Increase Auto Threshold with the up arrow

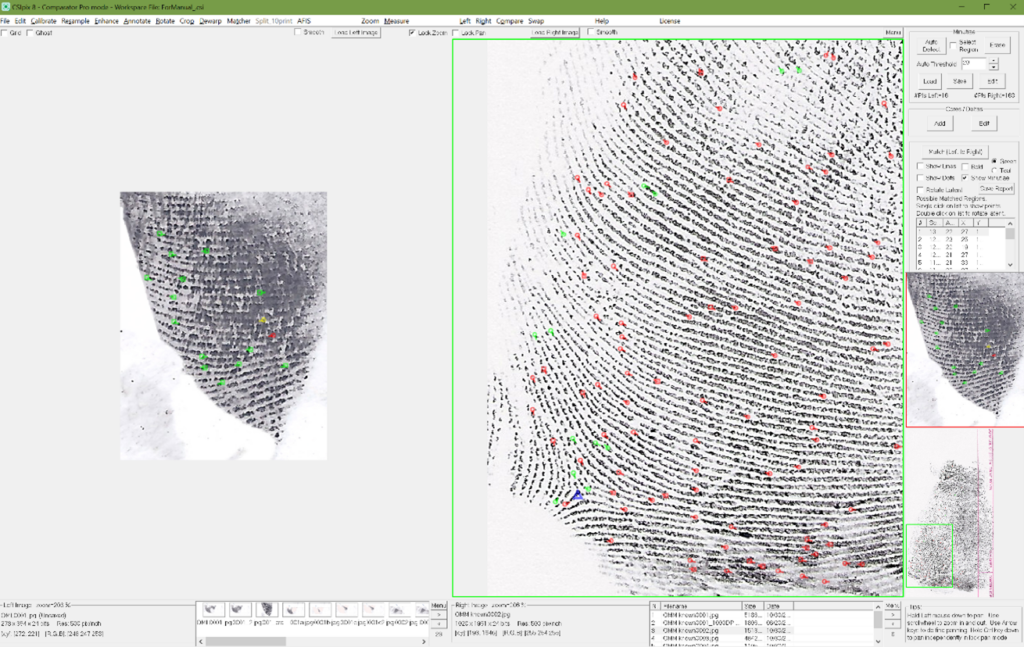(993, 60)
